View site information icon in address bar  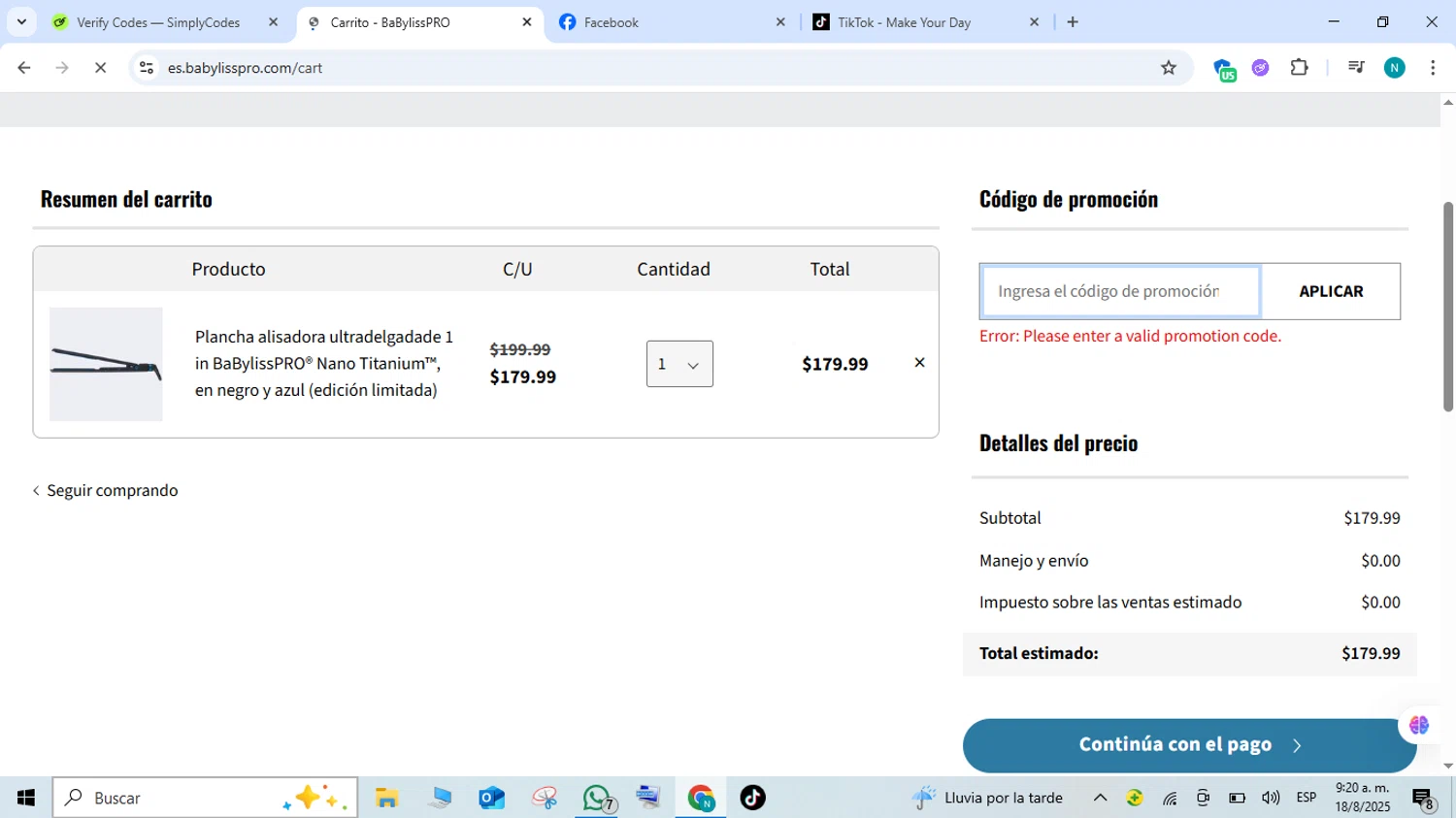point(147,68)
